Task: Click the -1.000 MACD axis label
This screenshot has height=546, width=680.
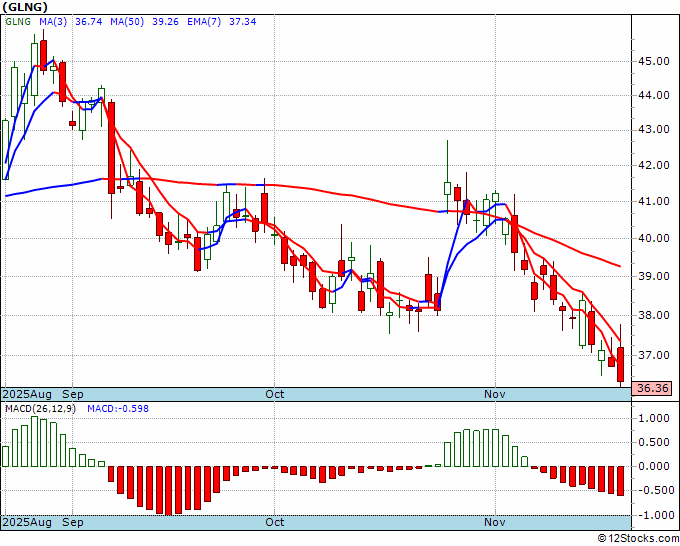Action: tap(655, 515)
